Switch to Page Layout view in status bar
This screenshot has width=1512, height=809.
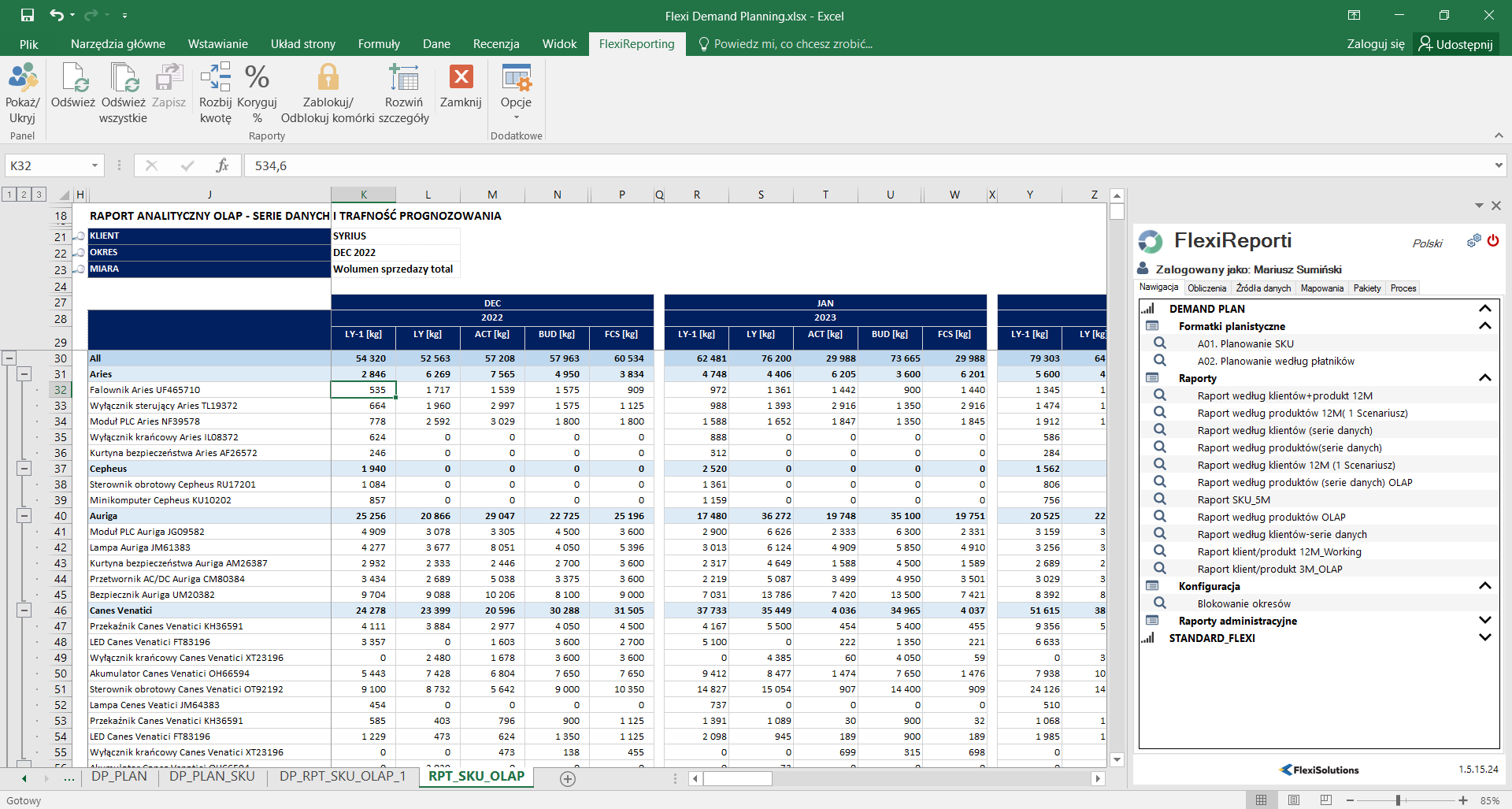pos(1293,800)
